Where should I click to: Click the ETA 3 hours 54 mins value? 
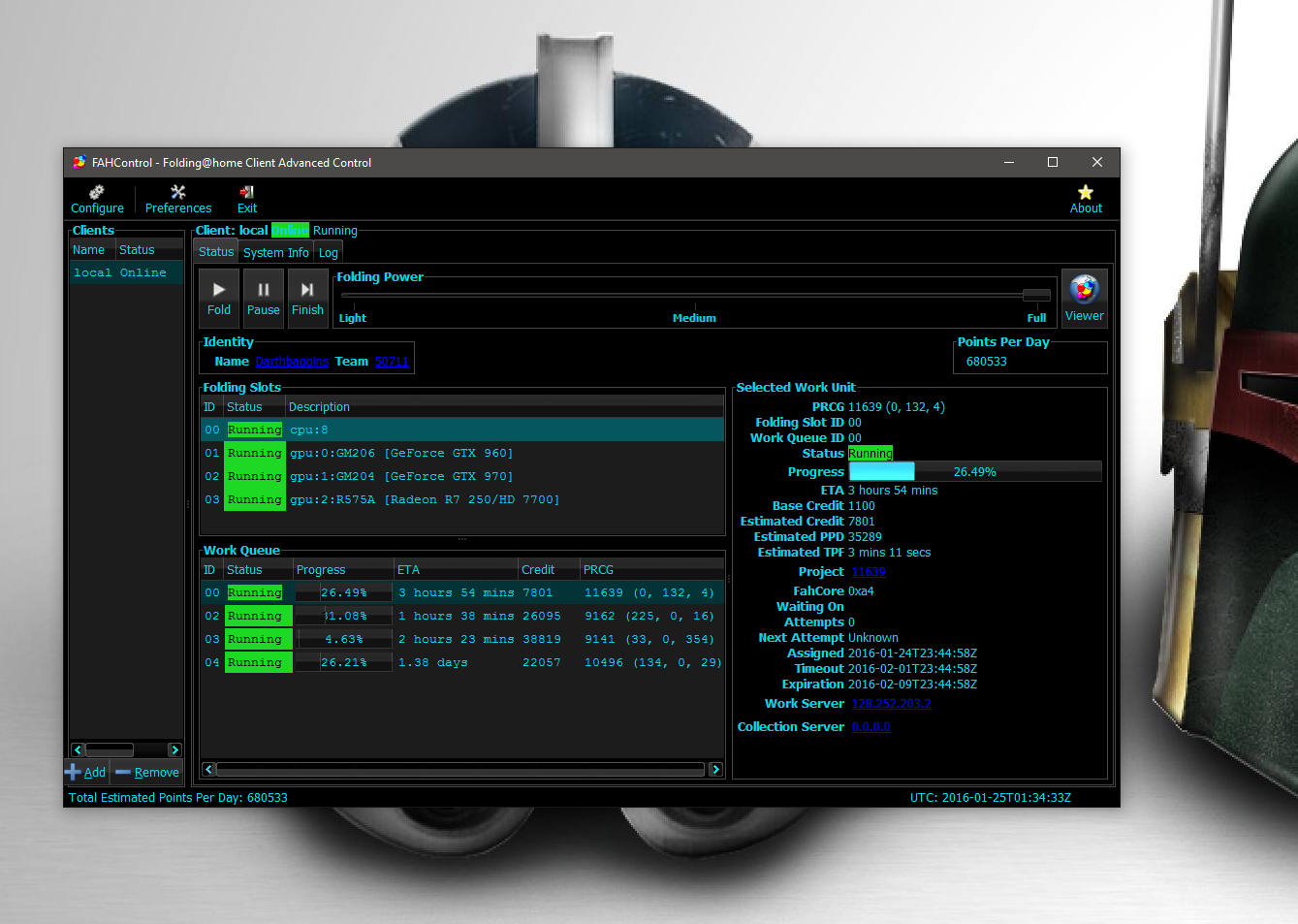click(893, 491)
